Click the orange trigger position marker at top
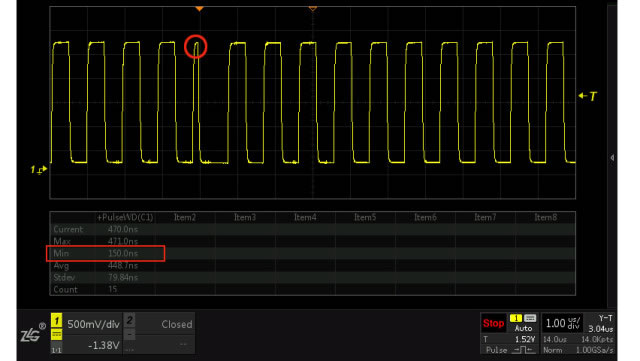640x361 pixels. 199,9
